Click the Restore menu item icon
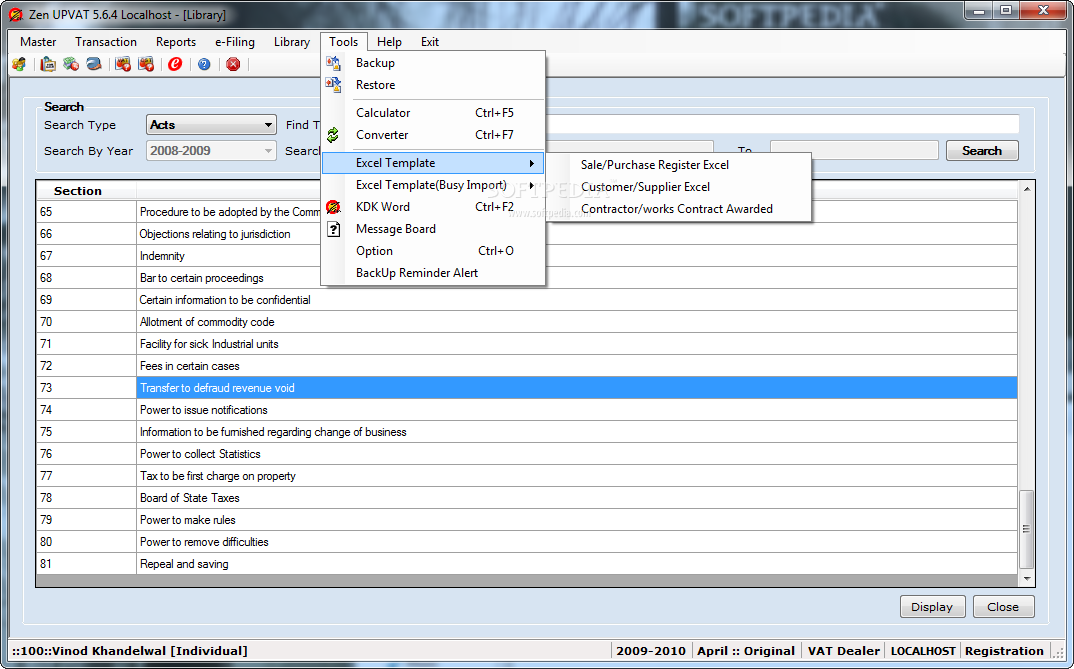 [333, 85]
